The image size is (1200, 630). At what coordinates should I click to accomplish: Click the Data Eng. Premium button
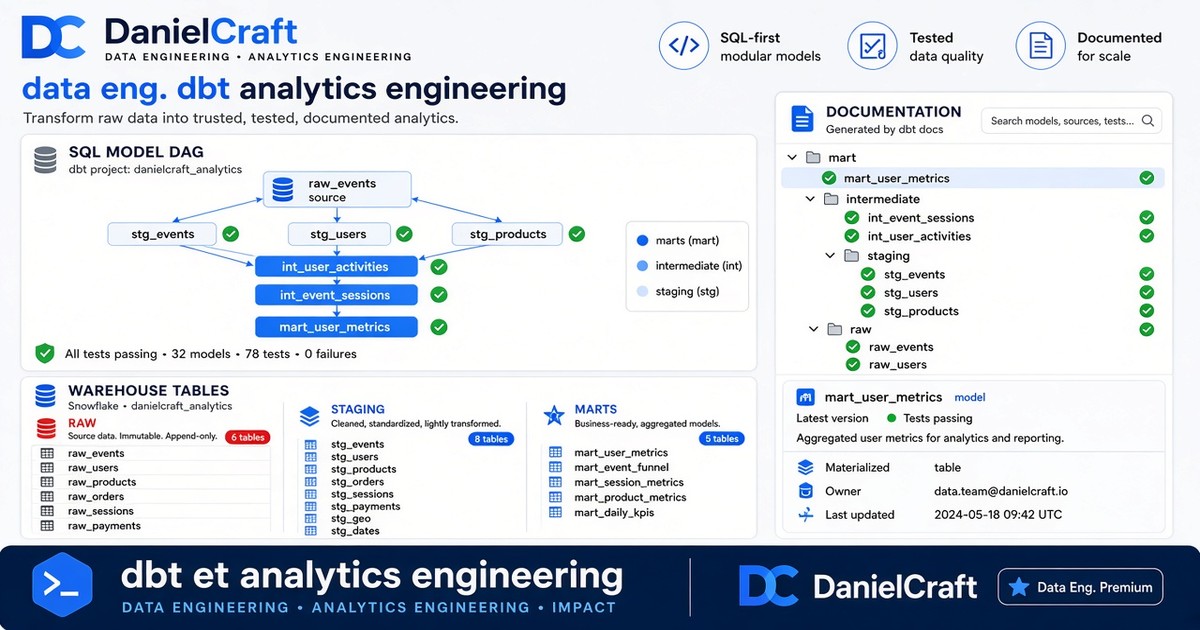pos(1082,588)
